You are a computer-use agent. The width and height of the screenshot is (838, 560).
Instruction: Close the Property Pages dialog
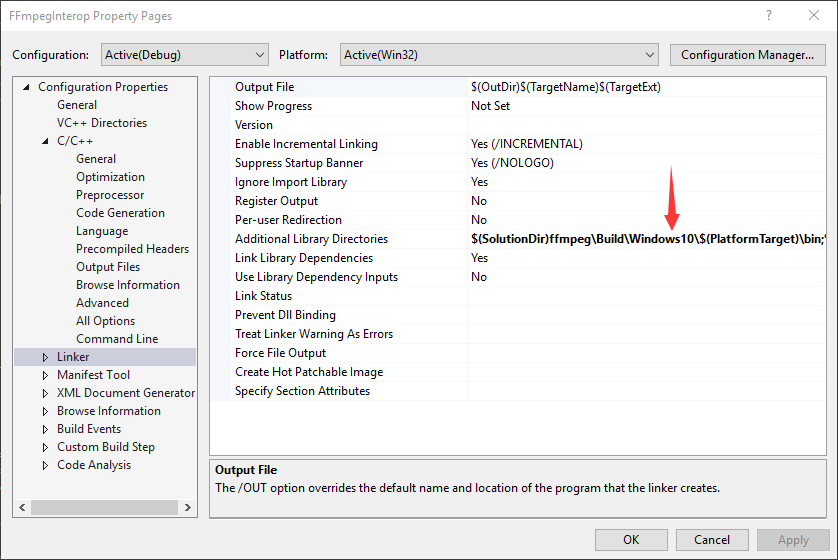coord(813,15)
